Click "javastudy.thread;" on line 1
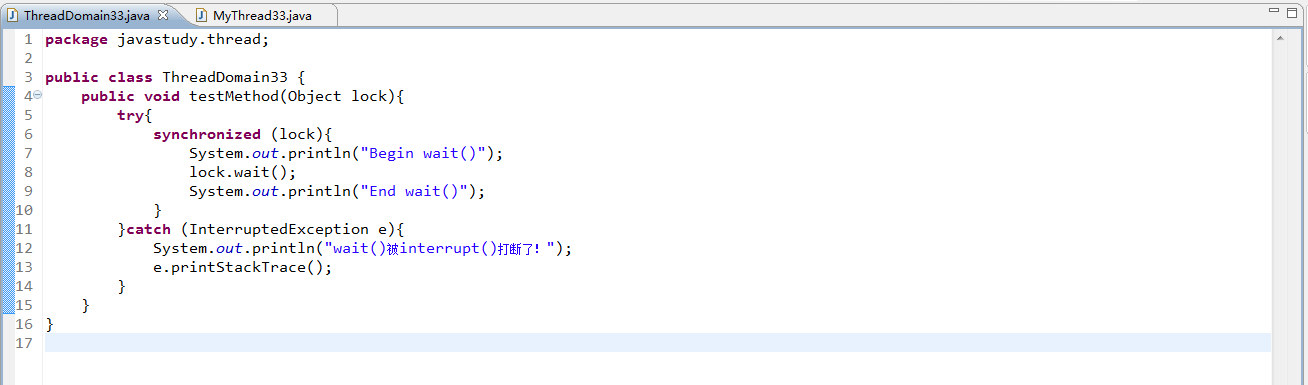 pyautogui.click(x=193, y=39)
